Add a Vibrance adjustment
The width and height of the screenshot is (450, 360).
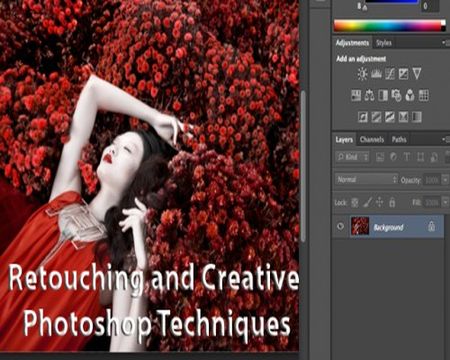coord(417,74)
